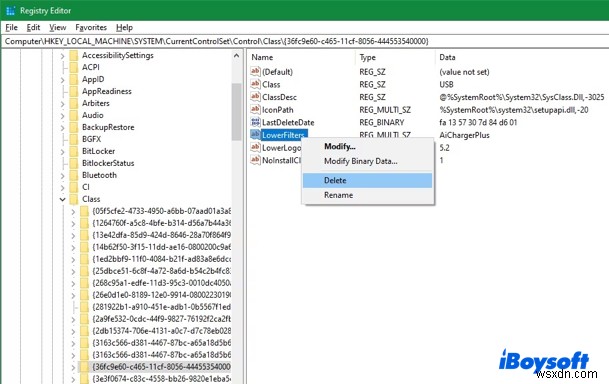Expand the Bluetooth node
The width and height of the screenshot is (609, 384).
click(63, 176)
